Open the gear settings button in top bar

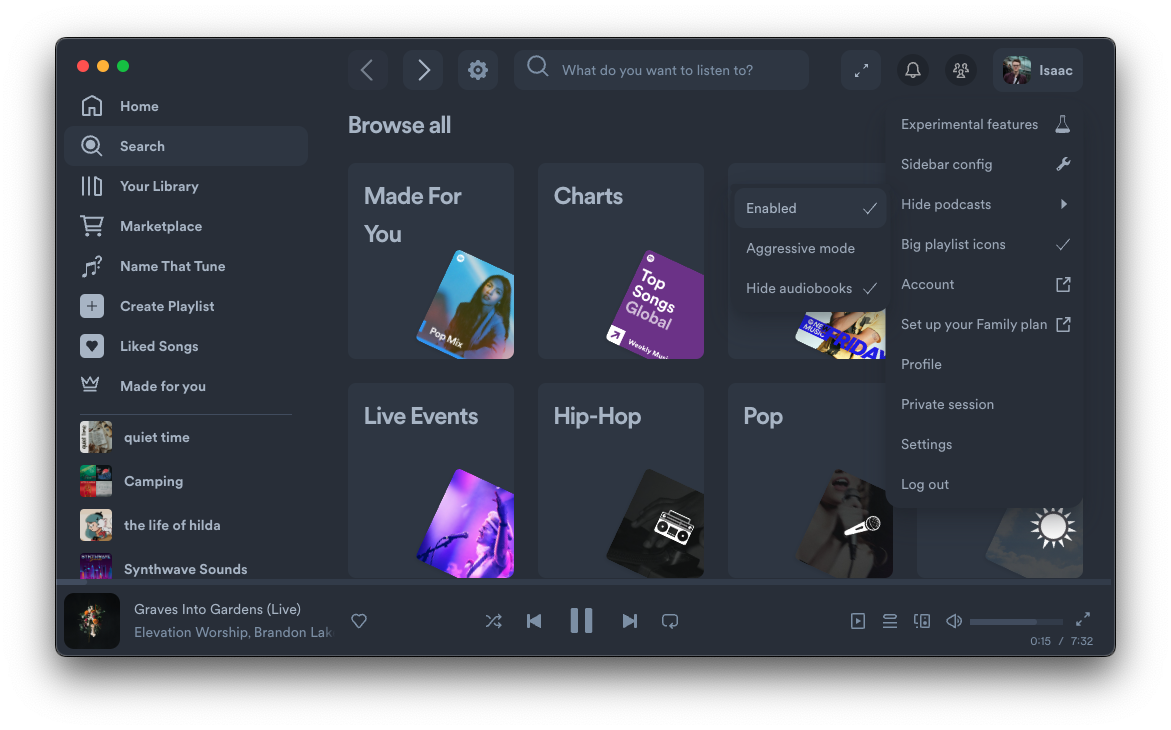coord(478,70)
